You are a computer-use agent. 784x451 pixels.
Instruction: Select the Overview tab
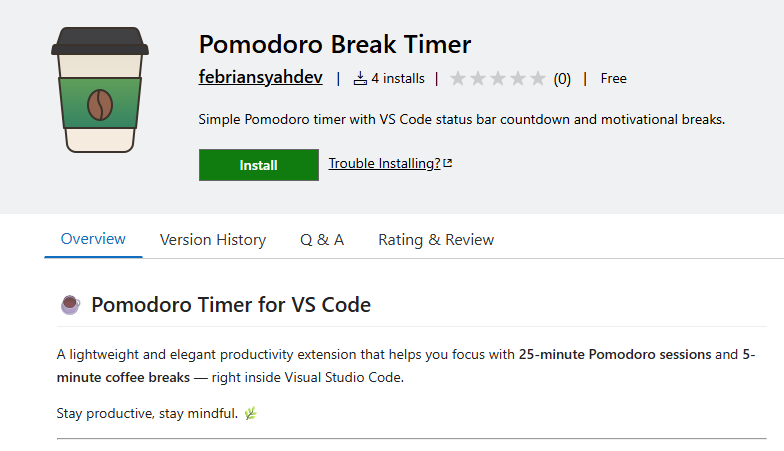pyautogui.click(x=93, y=239)
